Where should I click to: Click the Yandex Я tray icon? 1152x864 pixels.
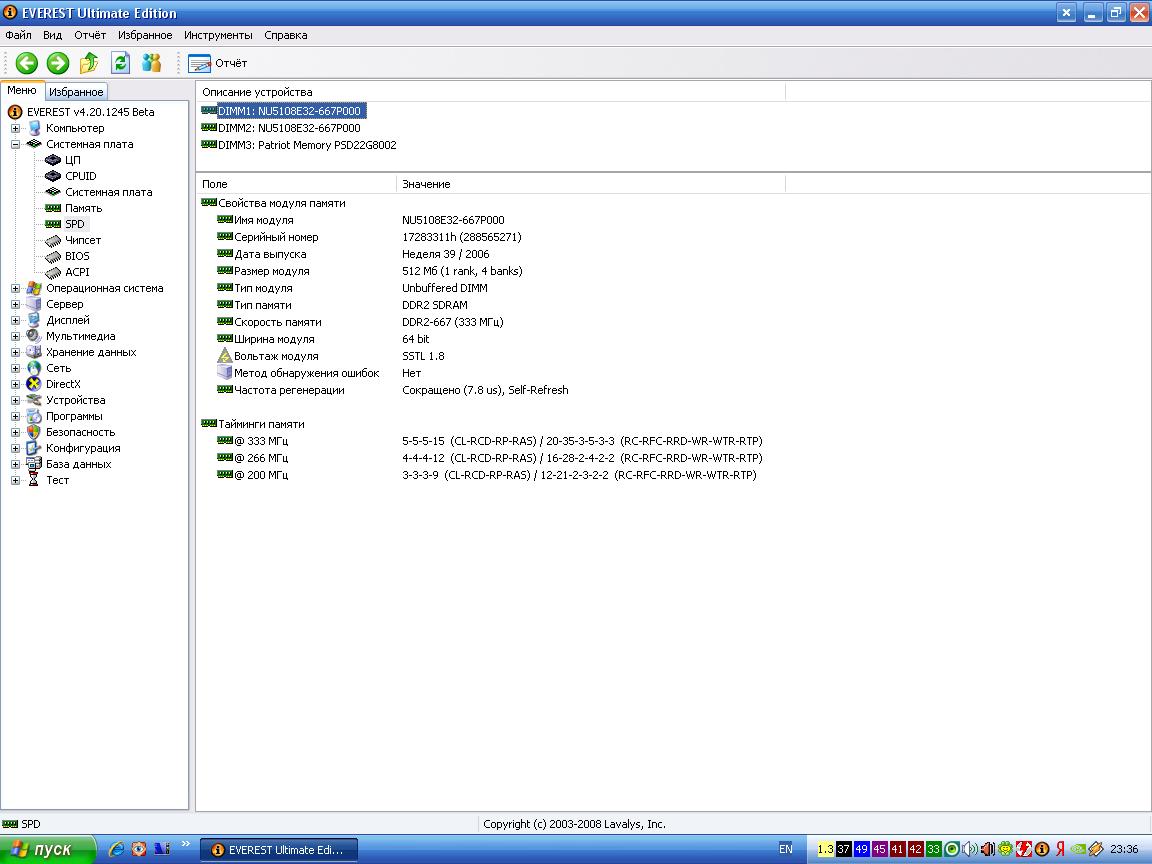point(1060,849)
